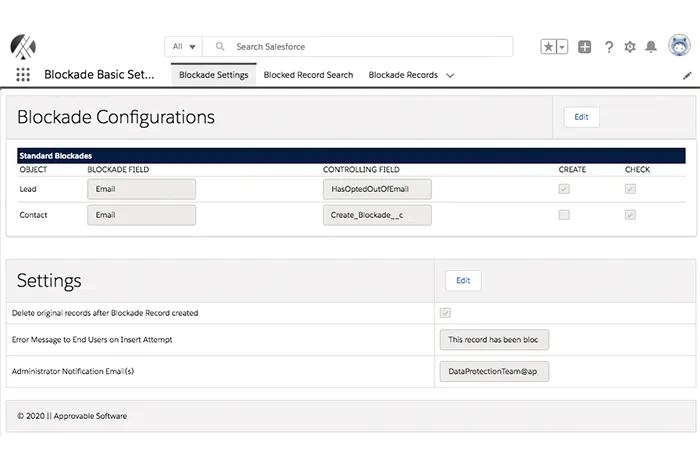Click Error Message to End Users label
This screenshot has width=700, height=467.
[x=92, y=340]
